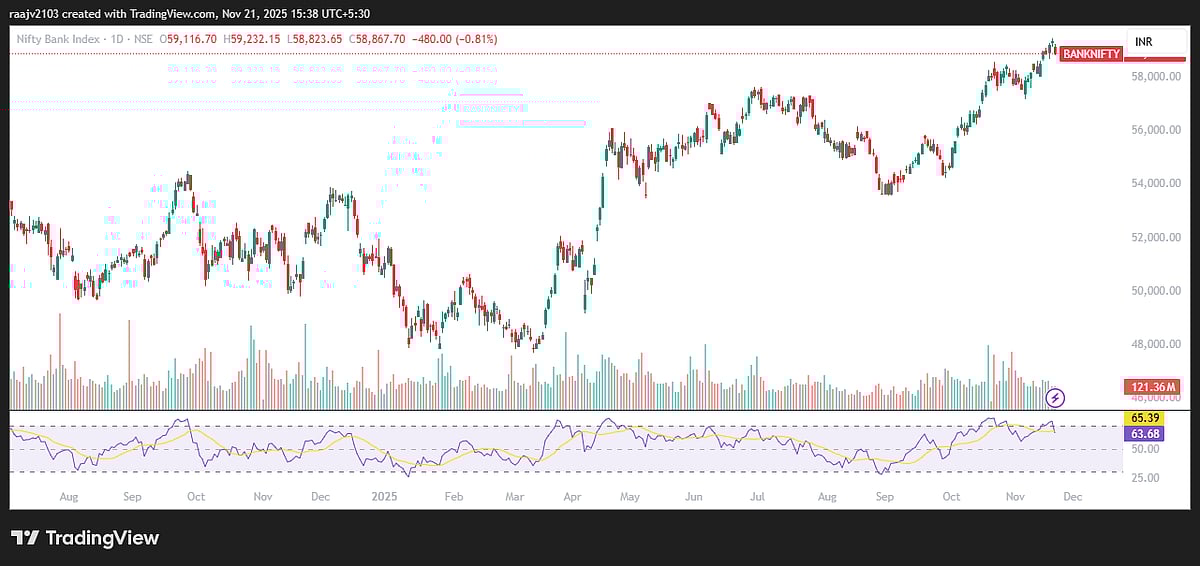Viewport: 1200px width, 566px height.
Task: Click the Apr label on time axis
Action: 572,496
